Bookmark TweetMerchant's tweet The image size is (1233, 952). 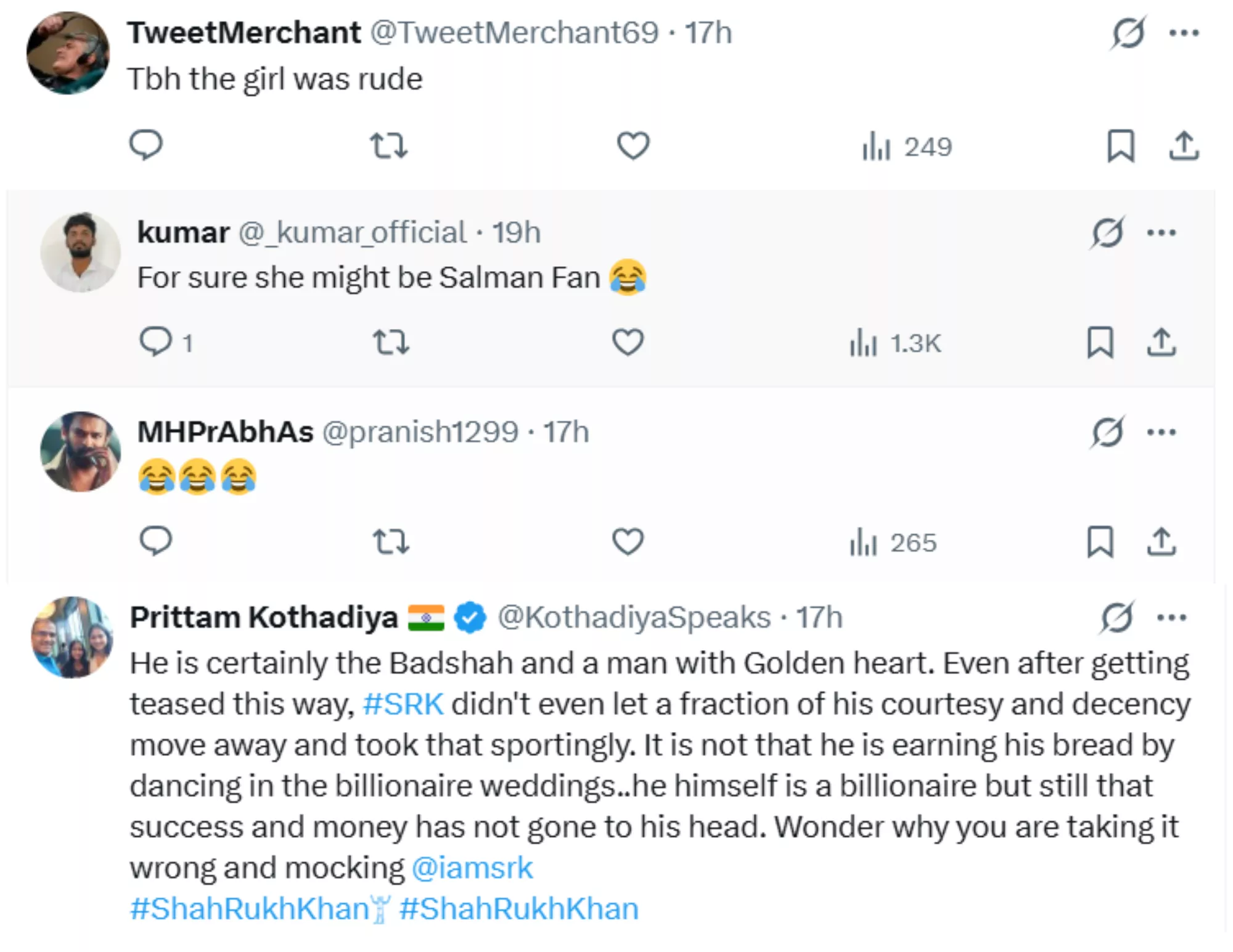1120,146
